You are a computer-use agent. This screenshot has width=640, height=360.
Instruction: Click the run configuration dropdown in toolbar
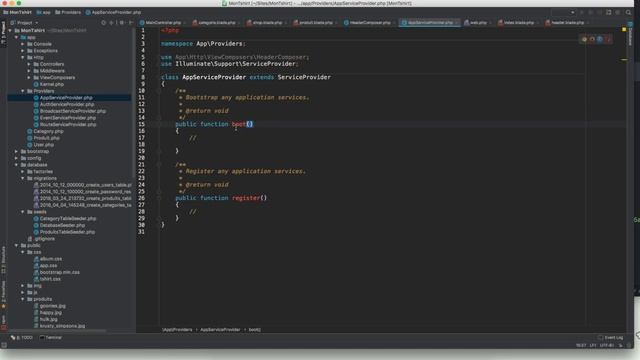point(563,12)
